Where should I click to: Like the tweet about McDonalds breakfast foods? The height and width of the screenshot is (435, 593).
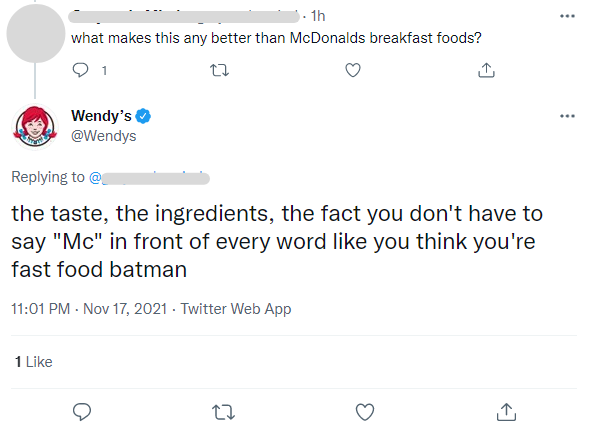click(353, 70)
